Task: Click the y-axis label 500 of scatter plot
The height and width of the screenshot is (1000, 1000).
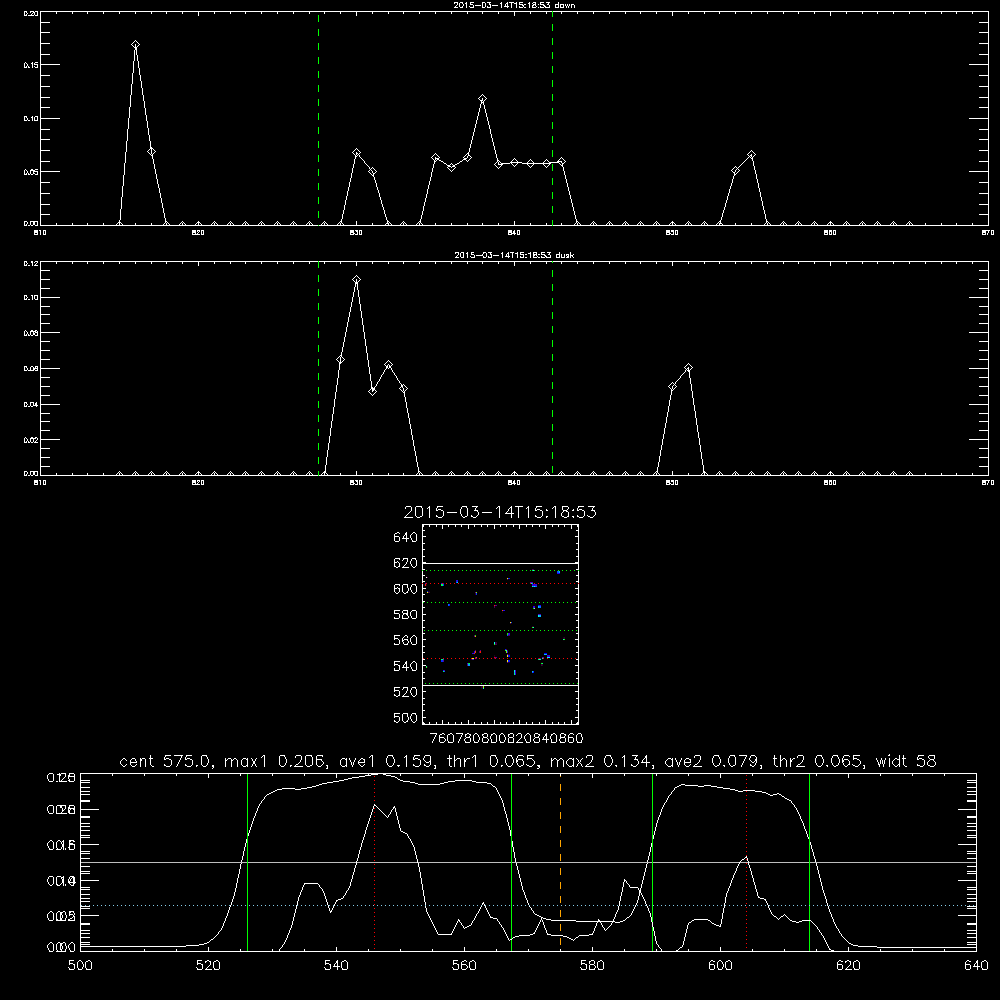Action: (x=406, y=717)
